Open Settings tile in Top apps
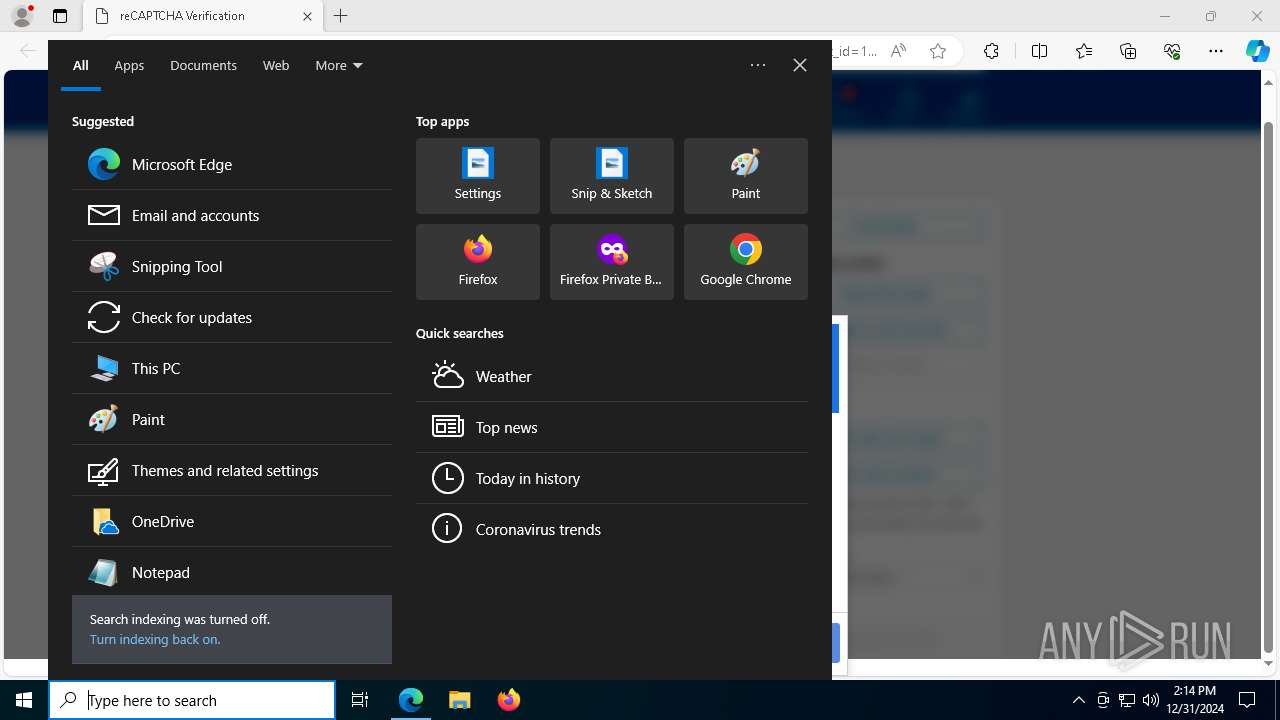Viewport: 1280px width, 720px height. (x=478, y=176)
